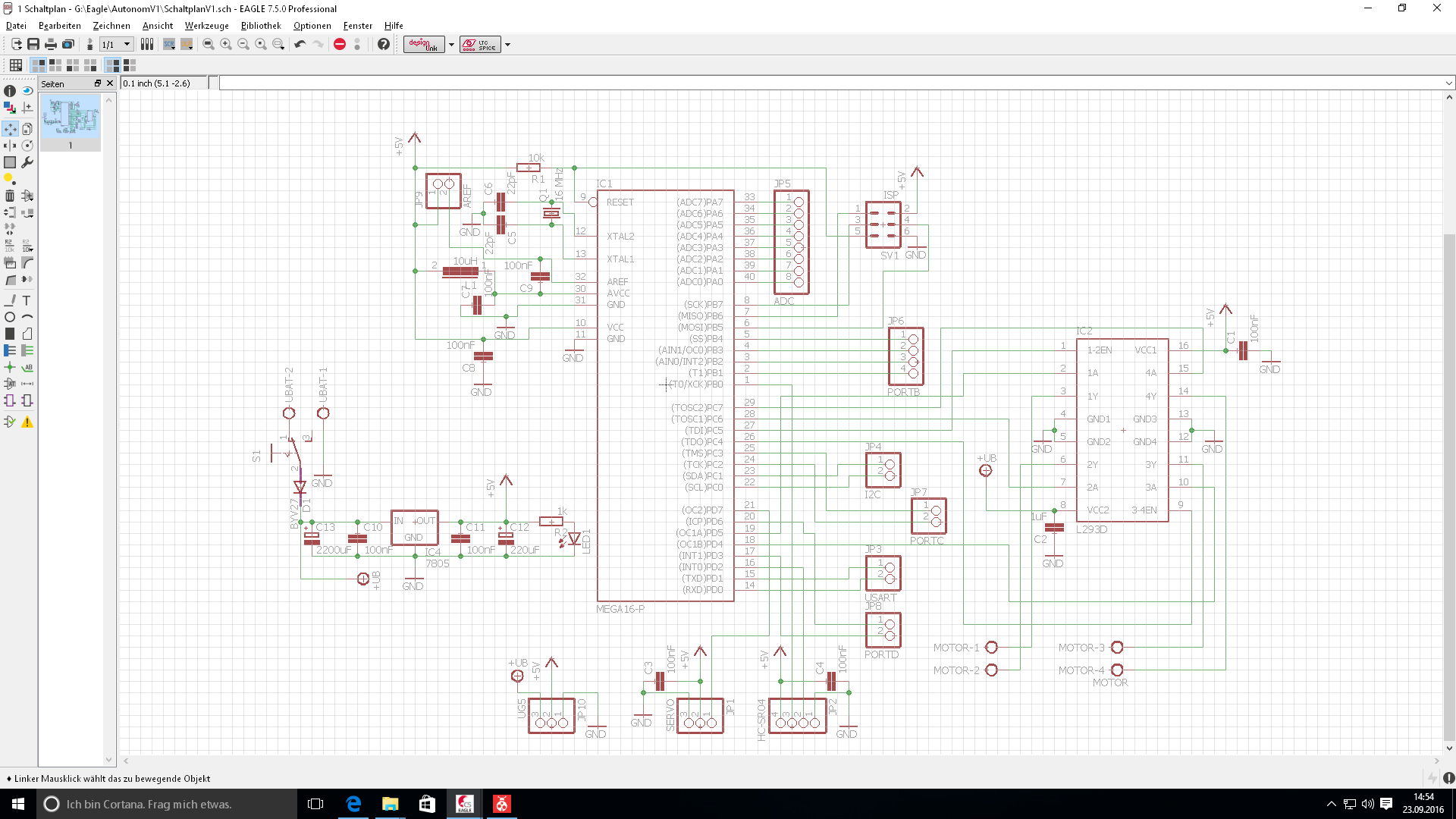Zoom out of the schematic
Screen dimensions: 1456x819
243,44
